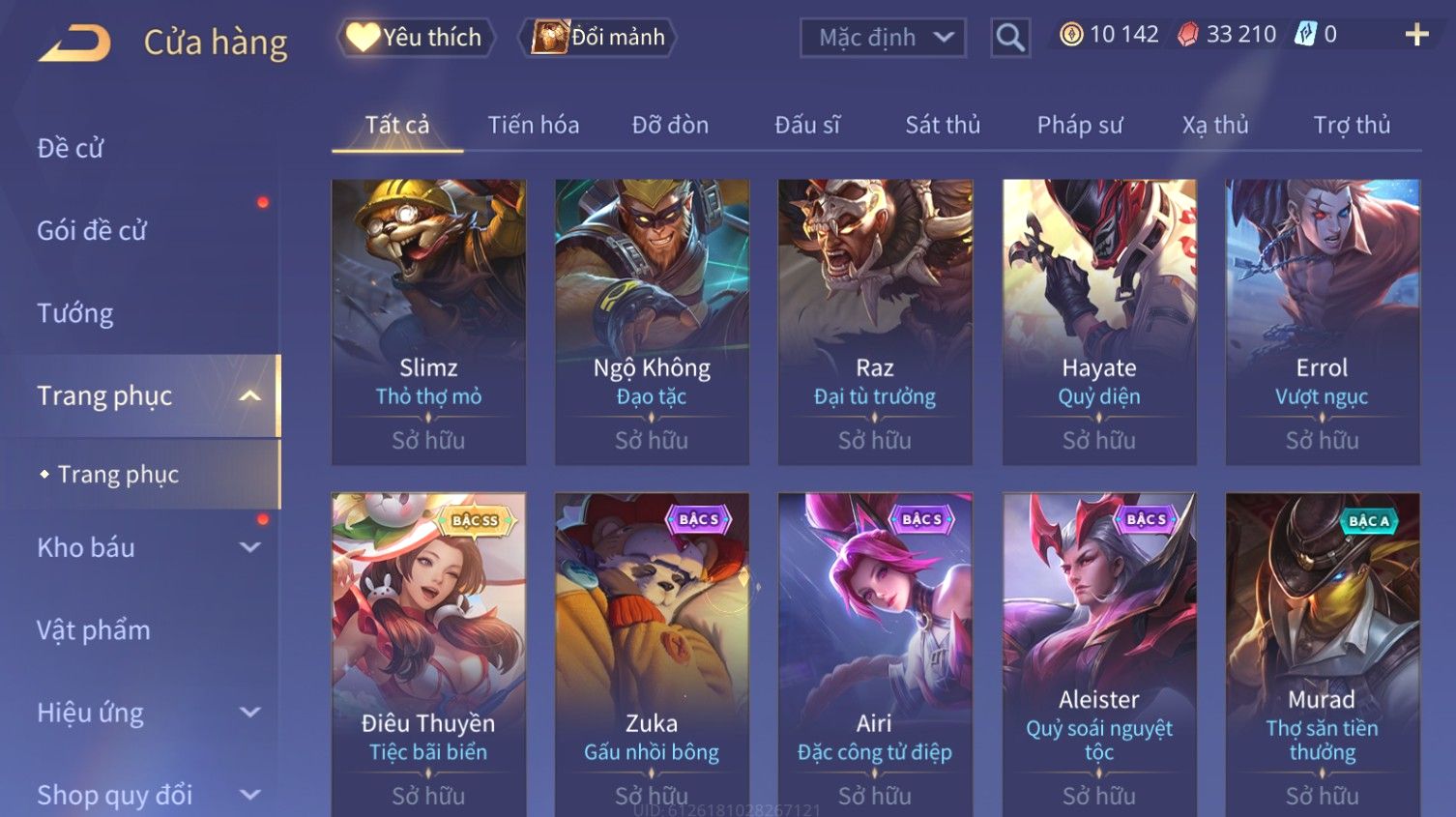Click the back arrow icon beside Cửa hàng

pos(74,44)
